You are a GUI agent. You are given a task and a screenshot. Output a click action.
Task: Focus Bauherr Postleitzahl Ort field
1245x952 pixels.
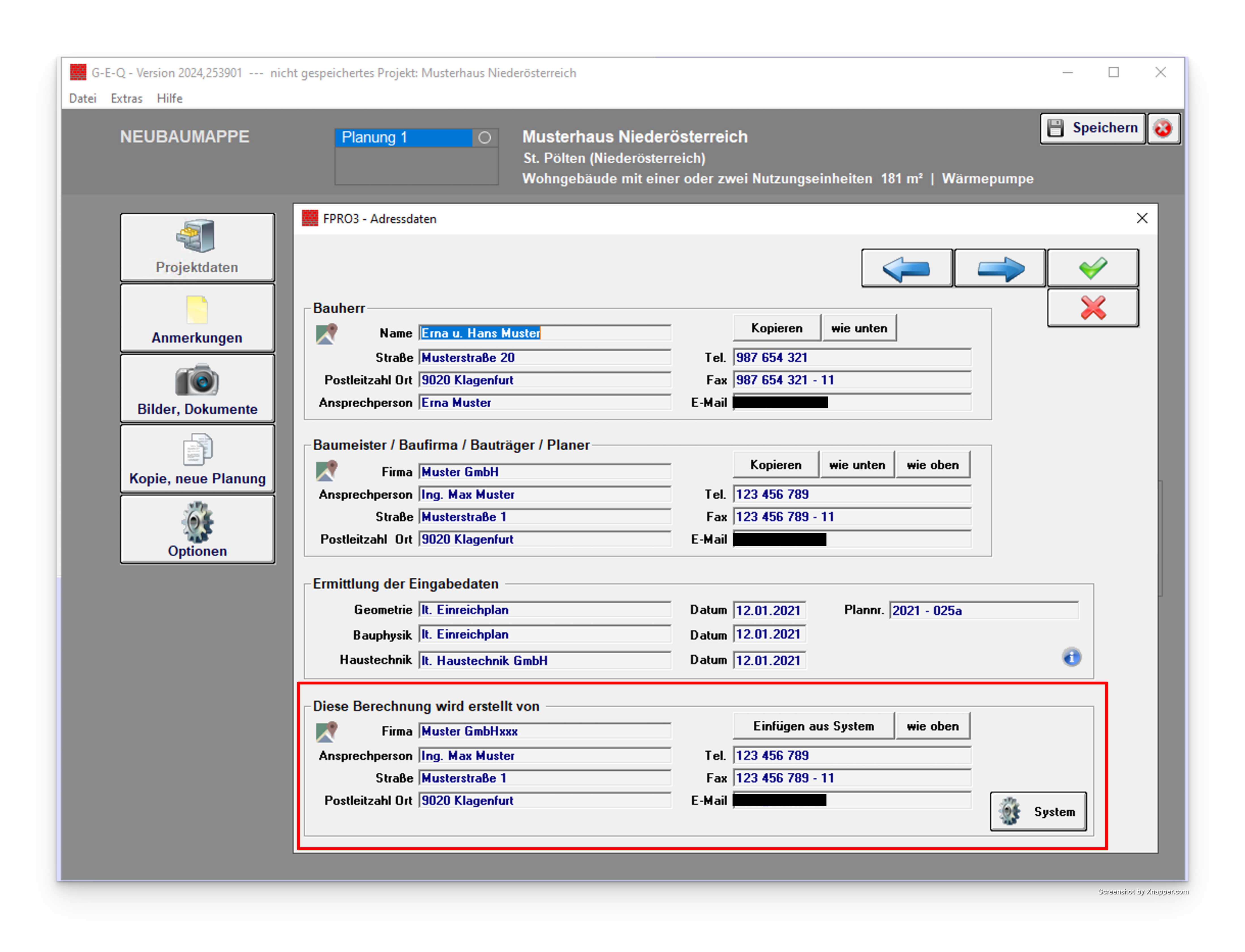click(x=545, y=380)
